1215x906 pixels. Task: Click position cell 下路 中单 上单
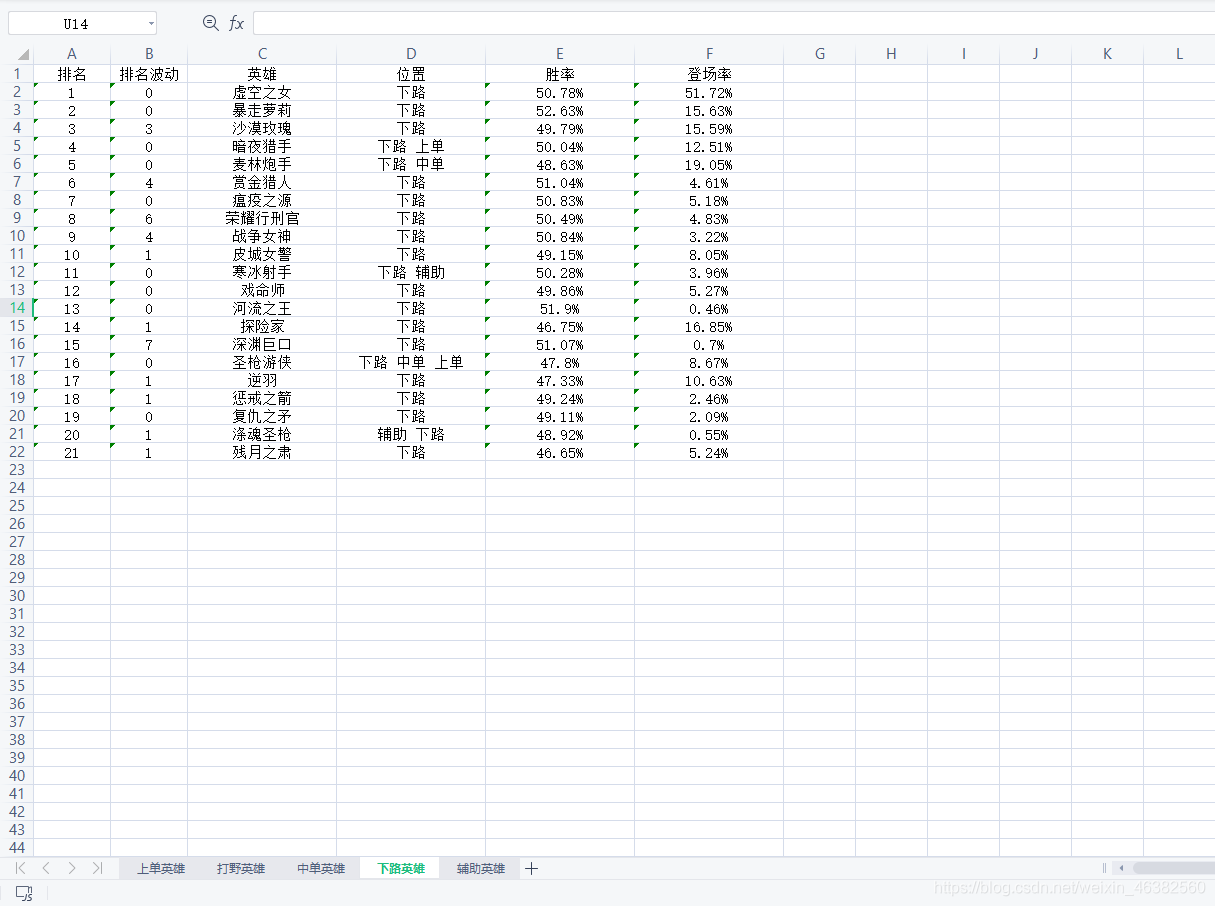(411, 363)
